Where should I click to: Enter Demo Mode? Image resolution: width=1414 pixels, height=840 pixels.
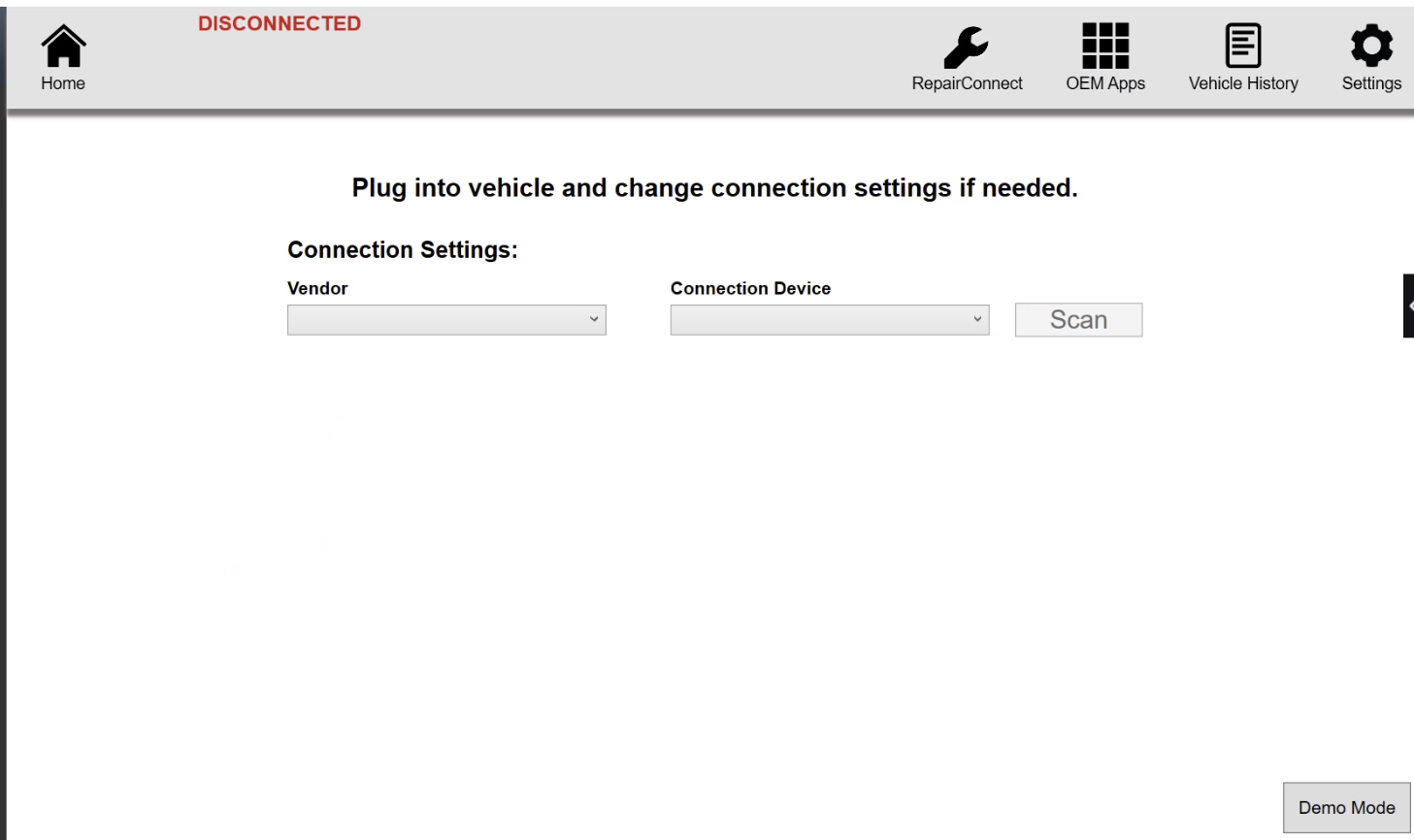click(1346, 807)
